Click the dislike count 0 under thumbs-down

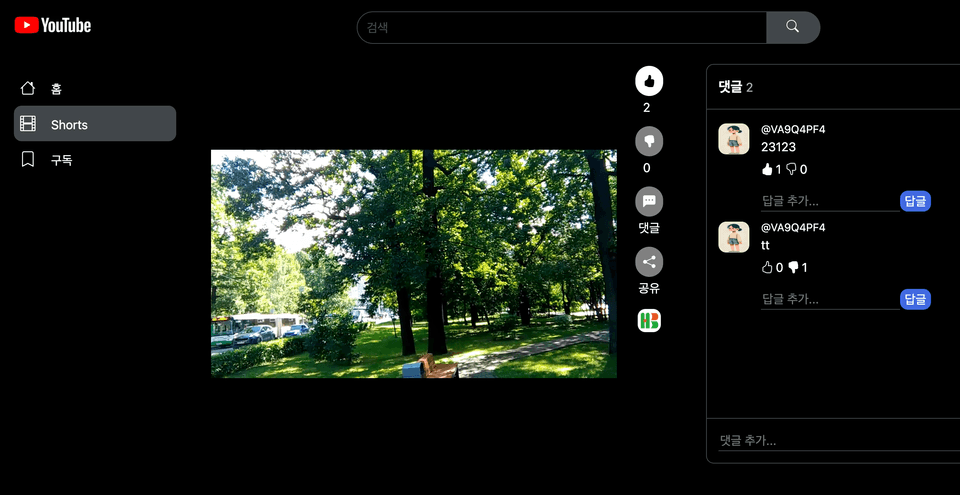coord(647,168)
